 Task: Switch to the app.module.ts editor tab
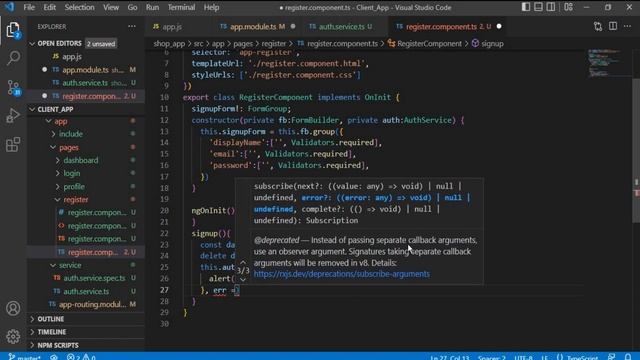pos(257,27)
